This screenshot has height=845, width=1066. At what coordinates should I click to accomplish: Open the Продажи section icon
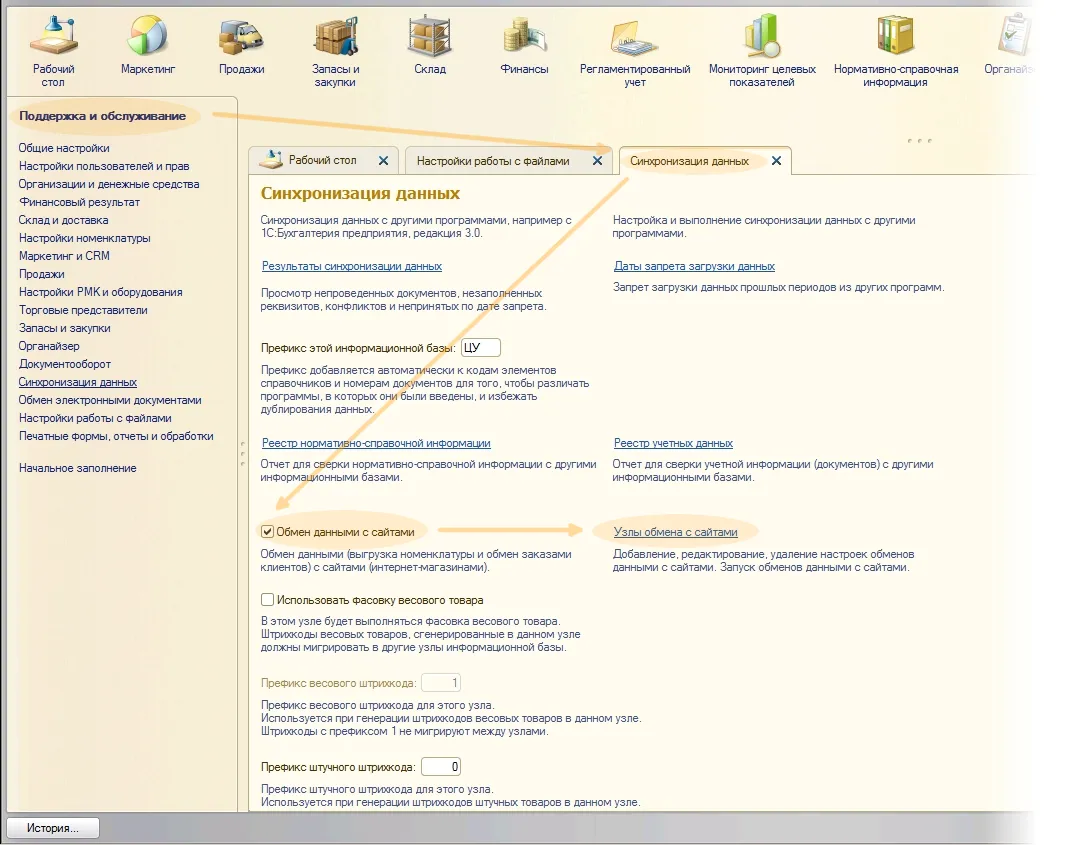pos(241,36)
